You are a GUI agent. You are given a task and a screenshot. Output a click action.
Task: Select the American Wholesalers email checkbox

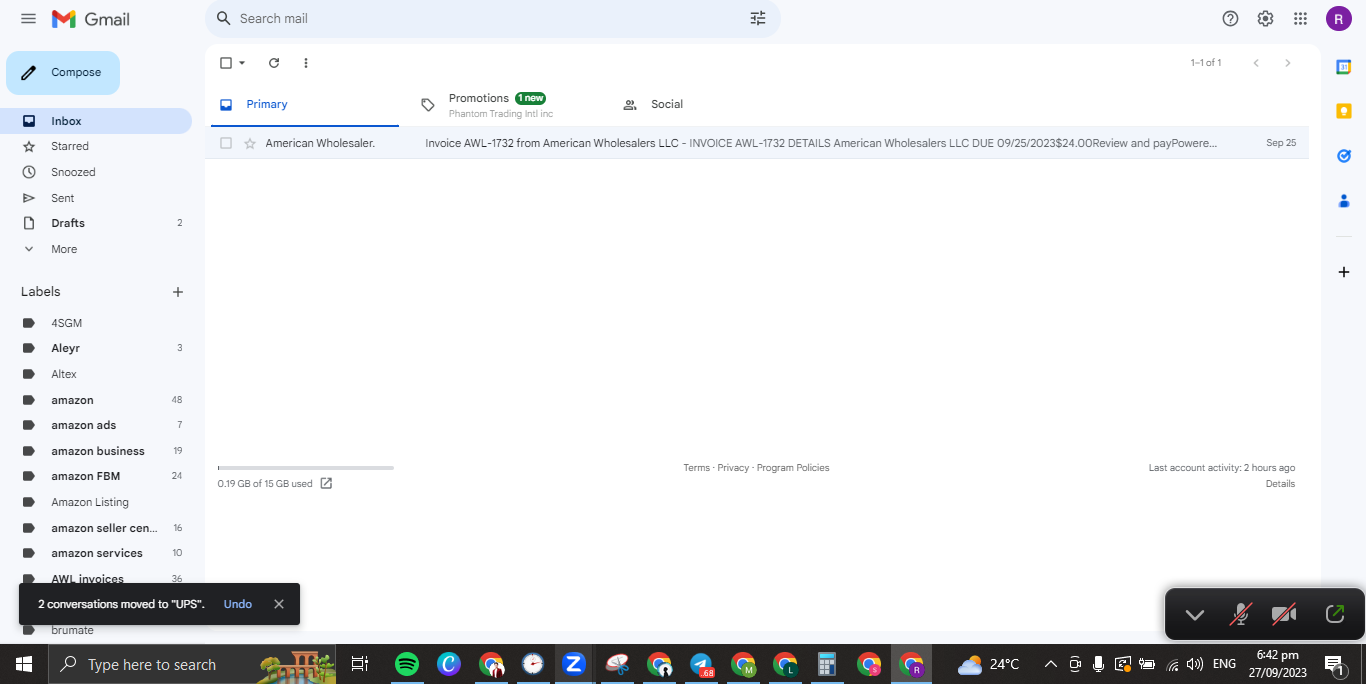tap(226, 143)
